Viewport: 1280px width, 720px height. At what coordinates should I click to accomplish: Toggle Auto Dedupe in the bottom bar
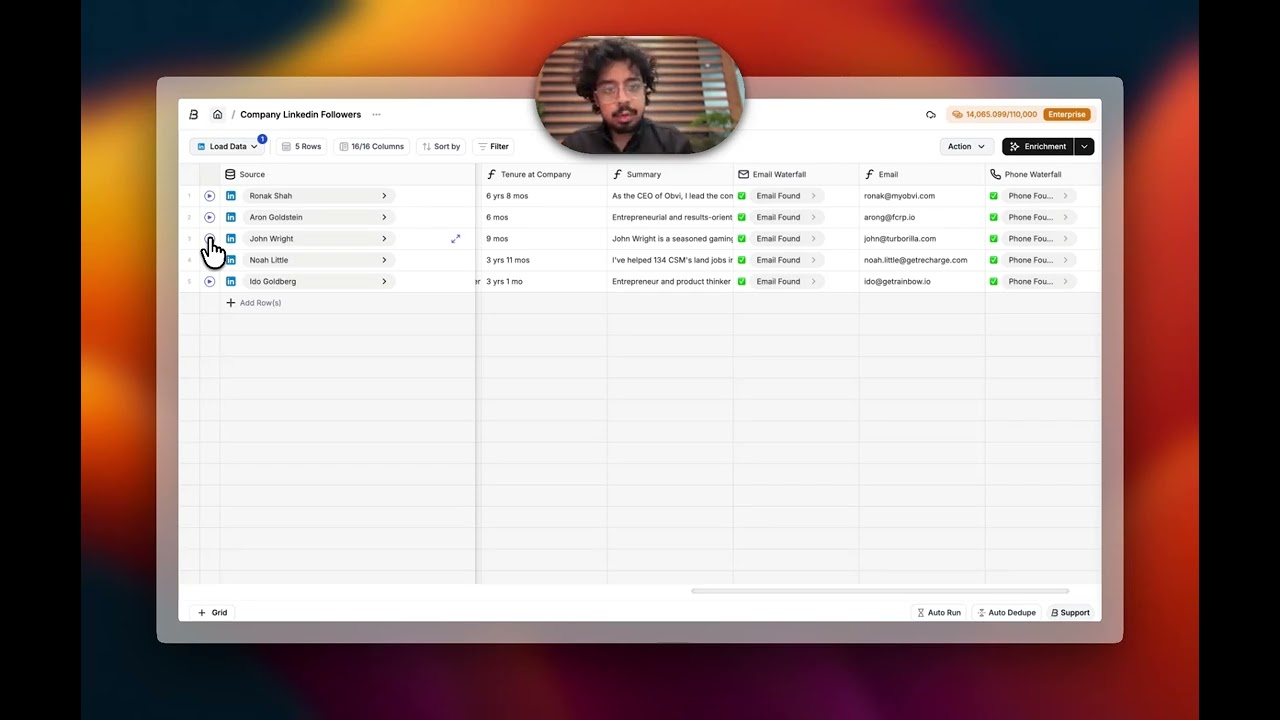click(x=1006, y=613)
